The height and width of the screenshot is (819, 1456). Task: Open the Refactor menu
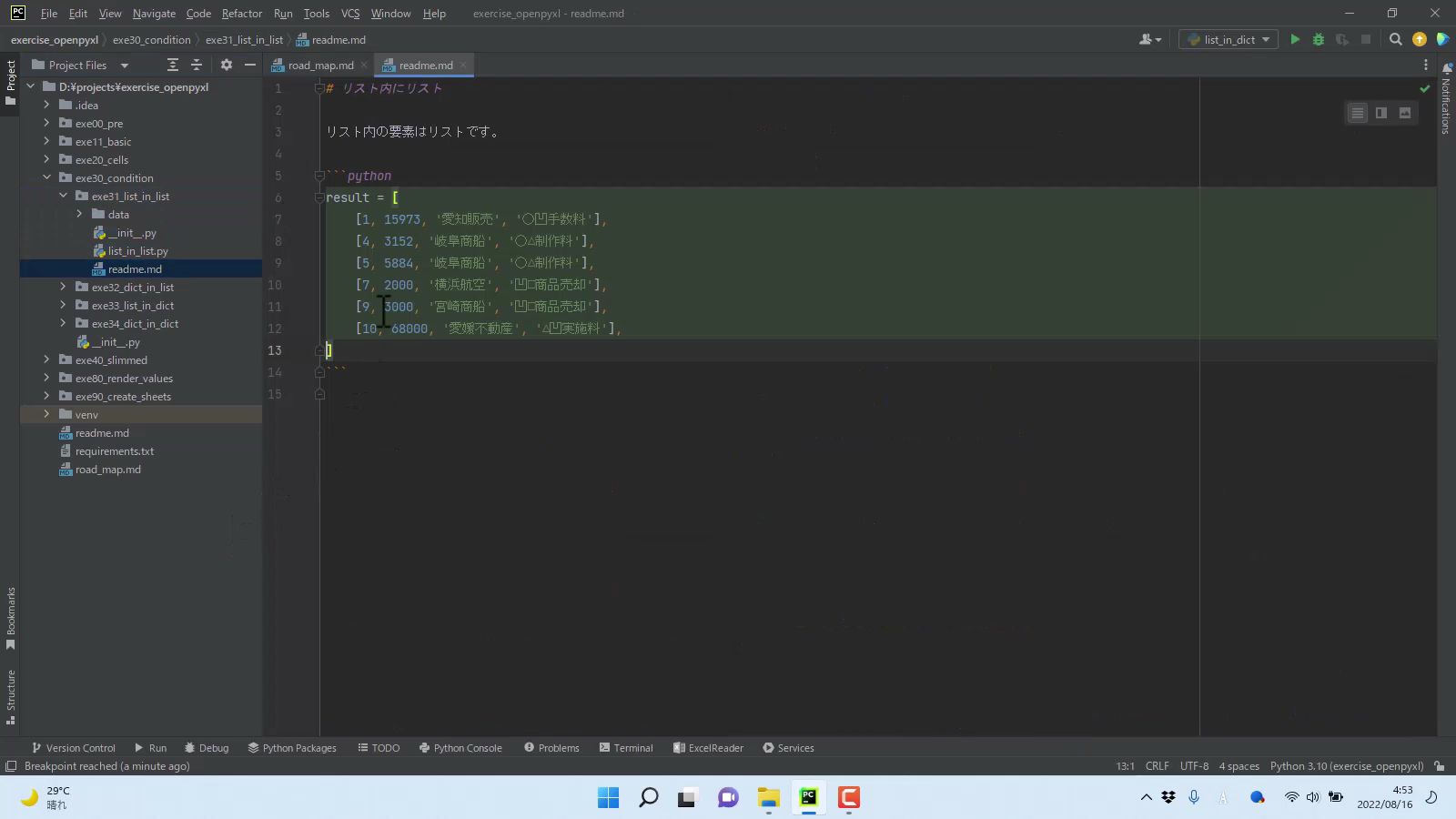241,14
